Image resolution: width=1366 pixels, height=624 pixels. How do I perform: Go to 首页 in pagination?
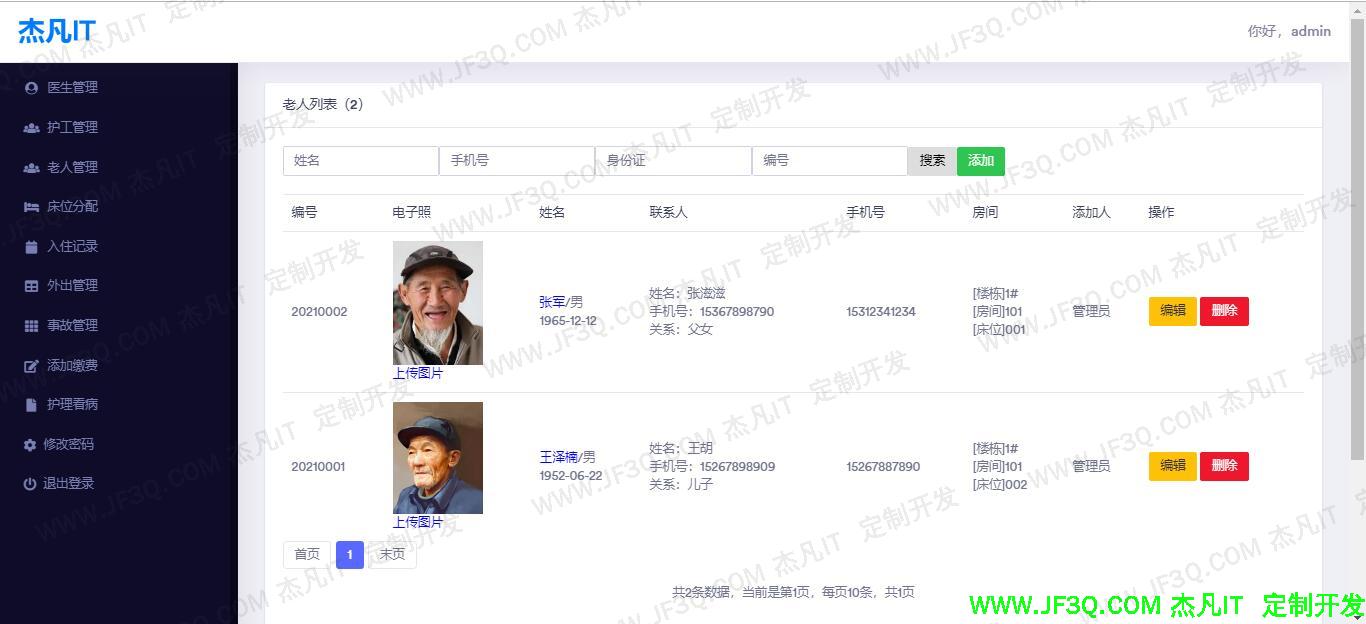307,554
